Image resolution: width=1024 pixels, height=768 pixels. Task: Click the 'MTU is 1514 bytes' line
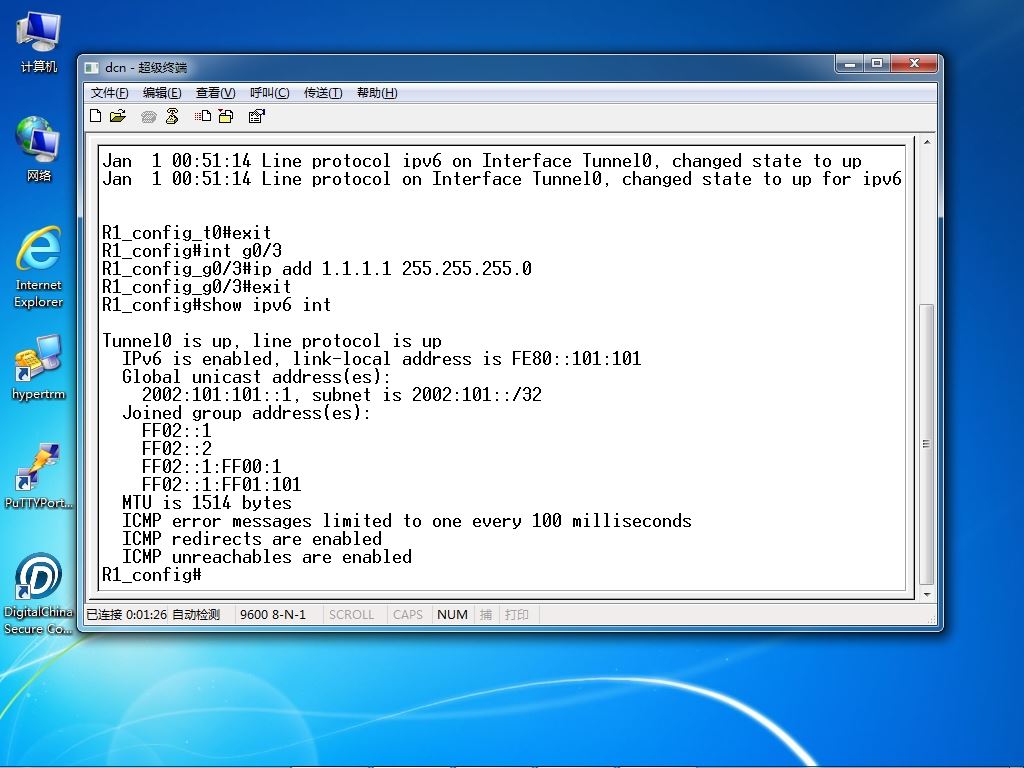coord(206,503)
